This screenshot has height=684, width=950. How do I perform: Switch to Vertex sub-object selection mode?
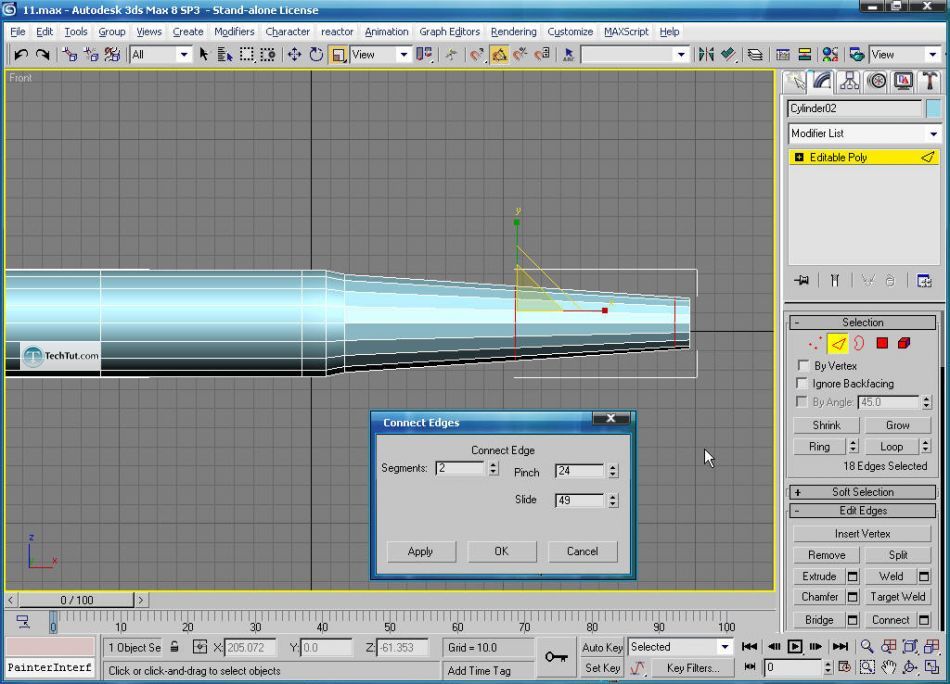[x=816, y=343]
